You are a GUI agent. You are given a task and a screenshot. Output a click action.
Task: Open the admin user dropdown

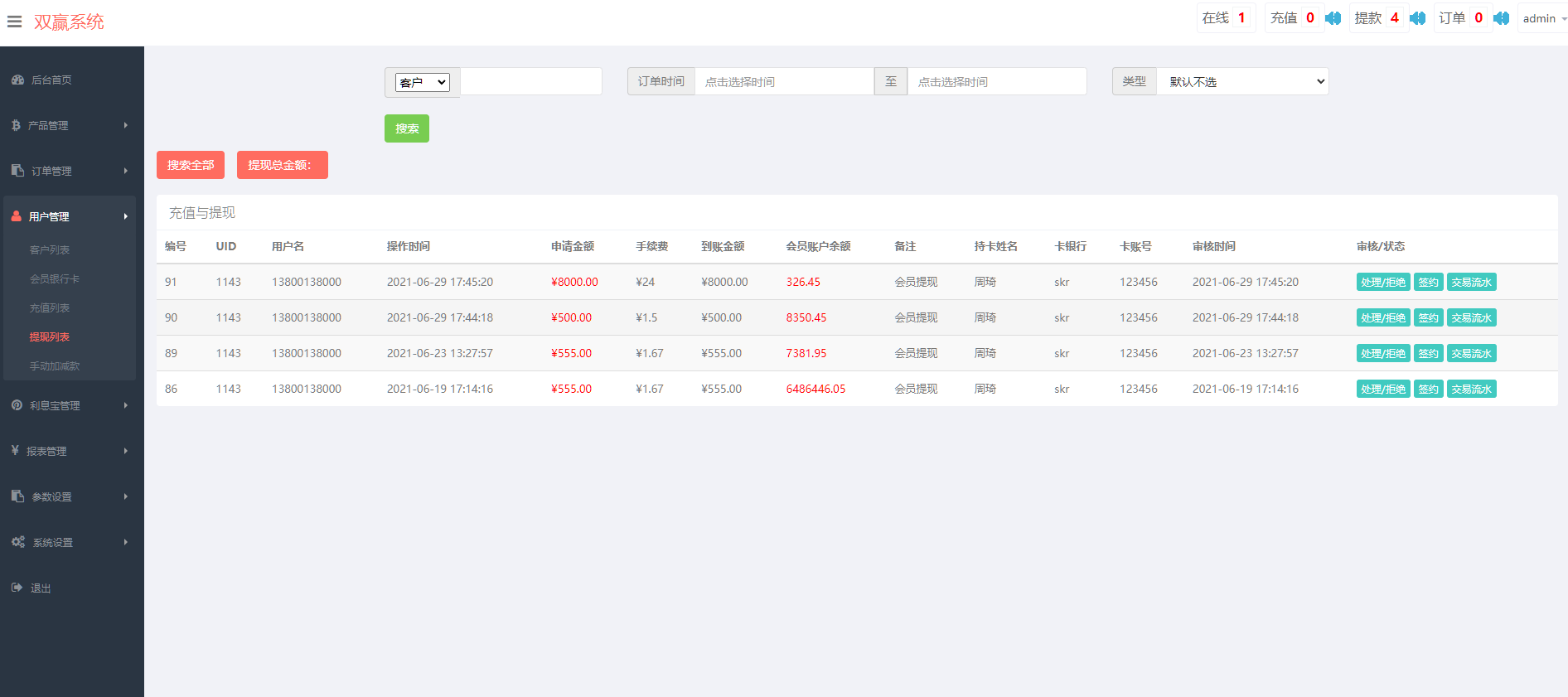[1543, 18]
